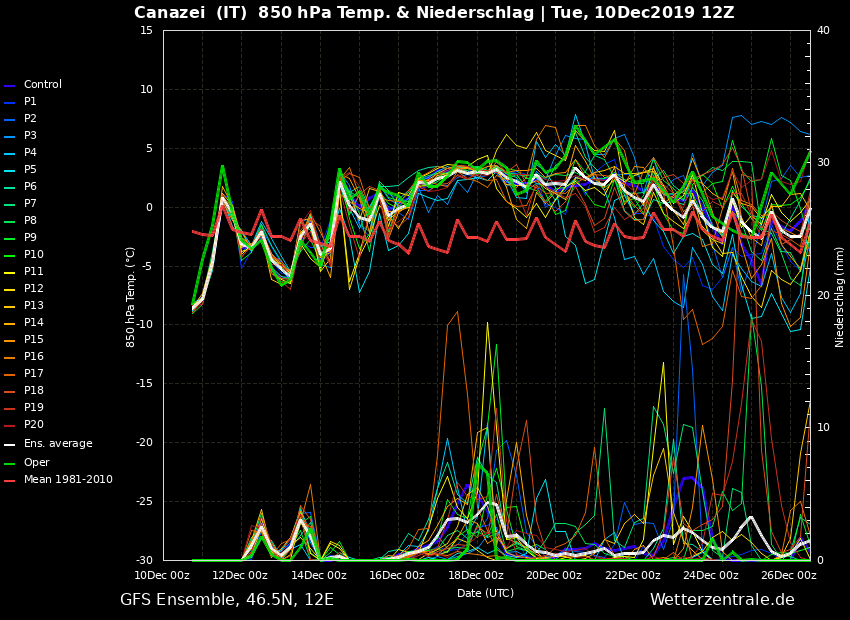Click the 'P16' legend label
The image size is (850, 620).
click(34, 356)
